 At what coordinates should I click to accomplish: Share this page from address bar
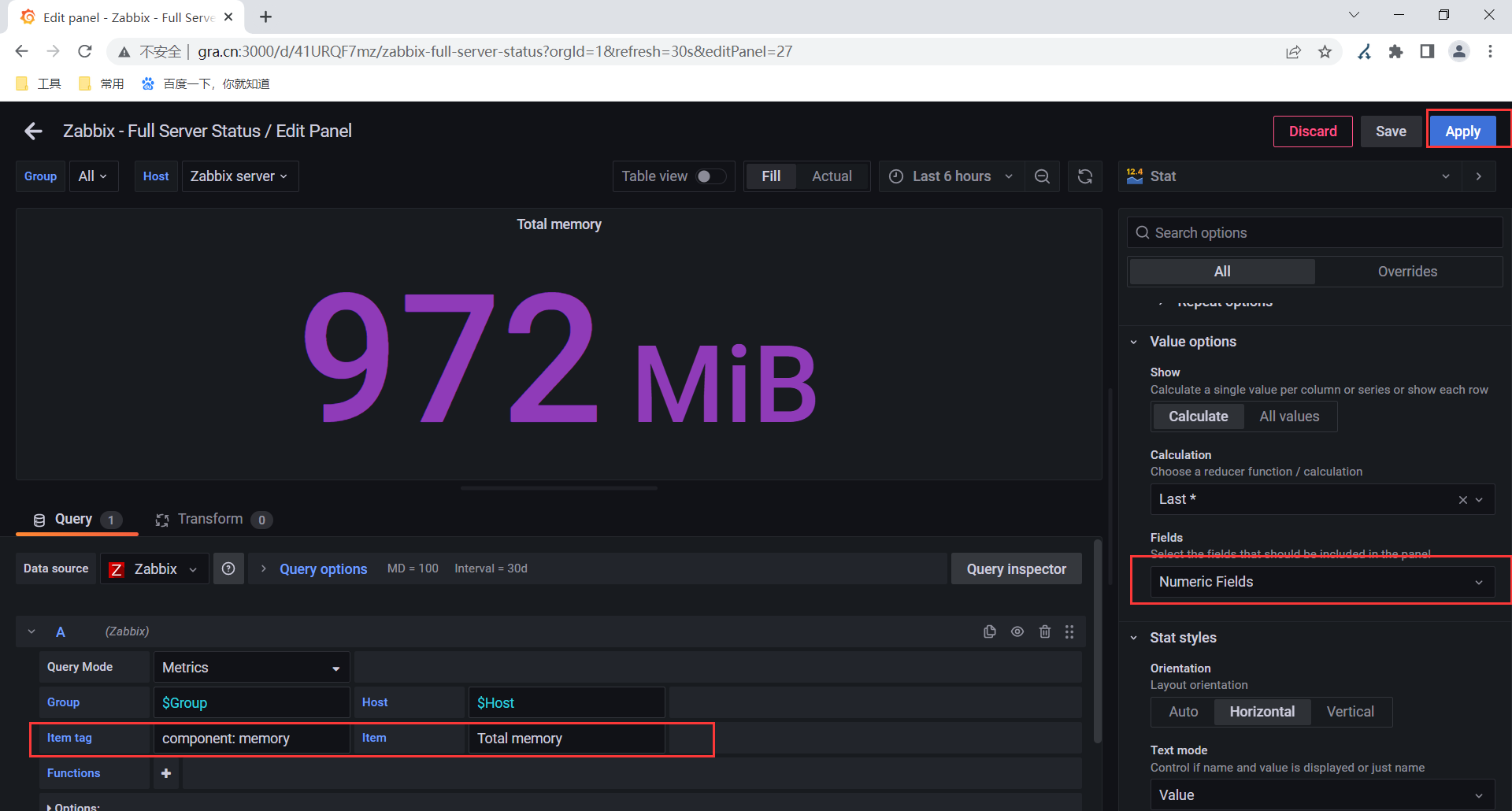tap(1293, 52)
